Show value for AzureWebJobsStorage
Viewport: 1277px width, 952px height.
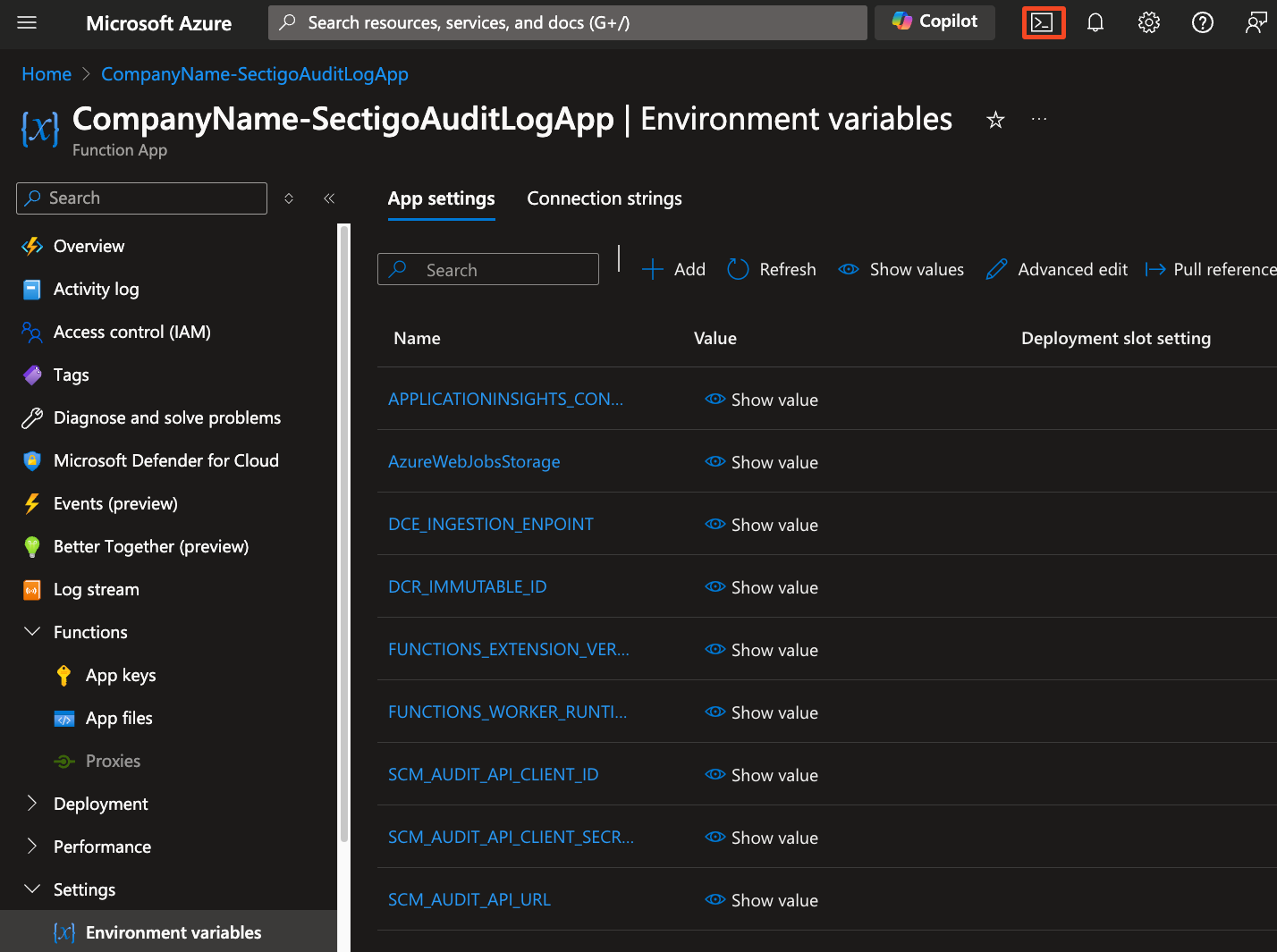click(x=762, y=462)
